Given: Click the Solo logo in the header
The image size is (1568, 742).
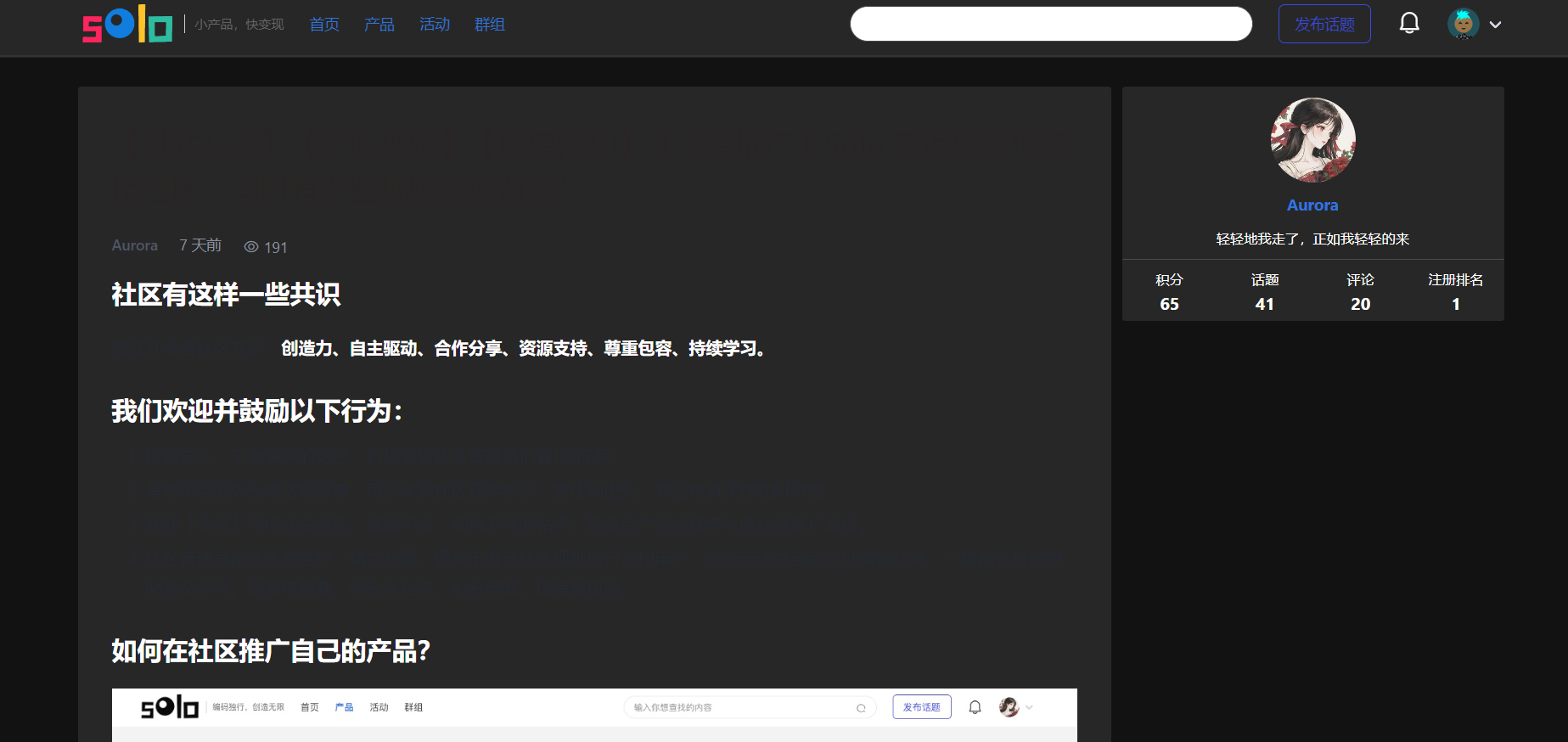Looking at the screenshot, I should 127,25.
